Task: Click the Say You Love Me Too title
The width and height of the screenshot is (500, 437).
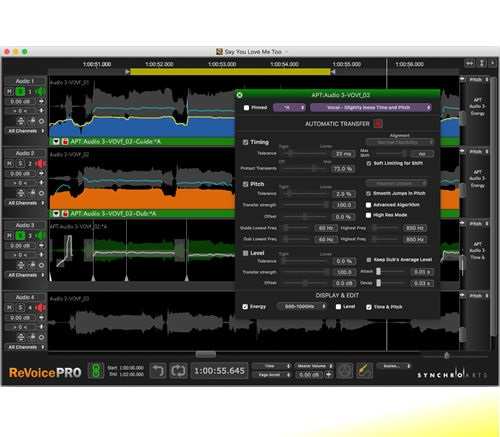Action: tap(253, 52)
